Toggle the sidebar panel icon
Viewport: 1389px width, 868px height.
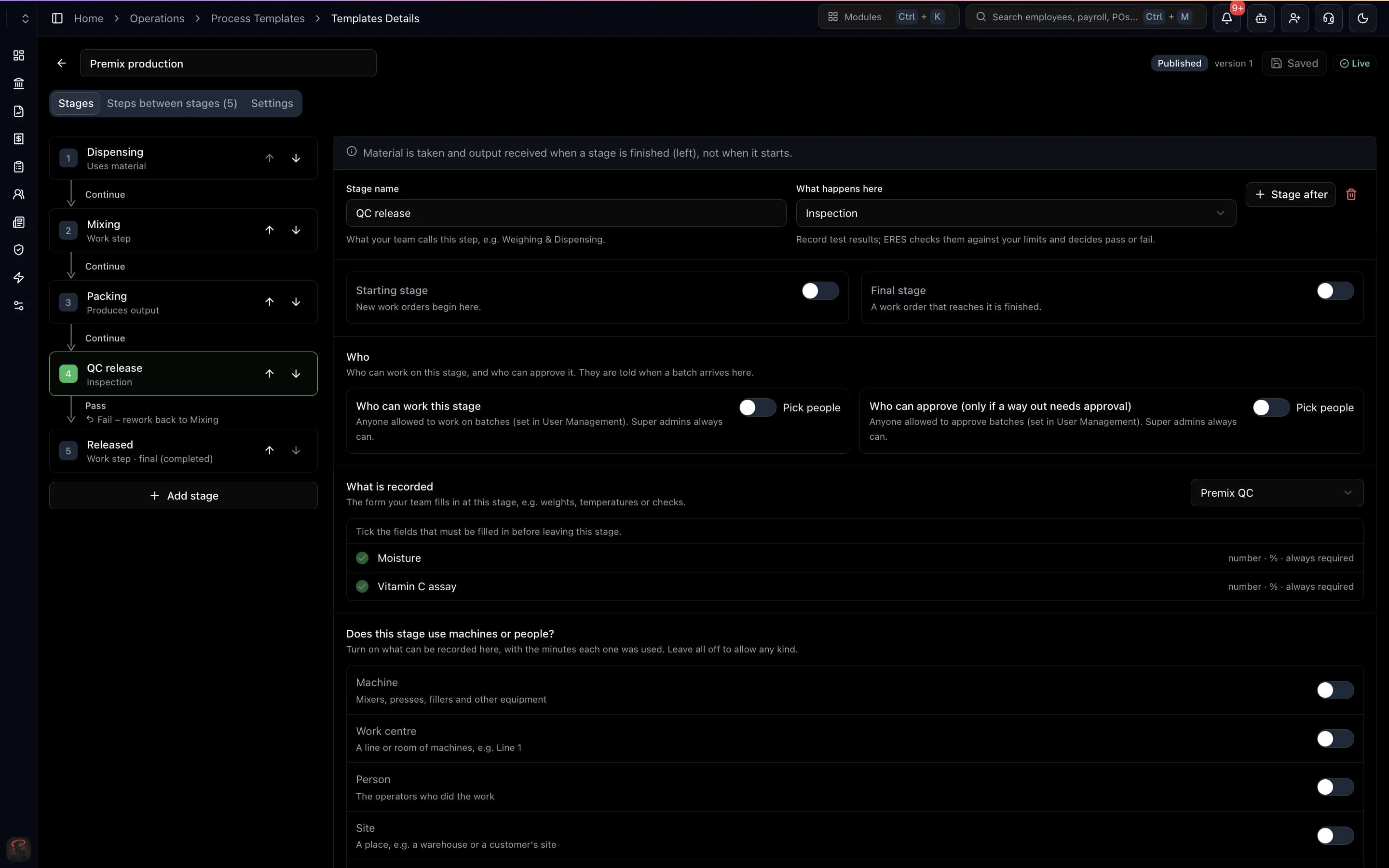point(57,18)
